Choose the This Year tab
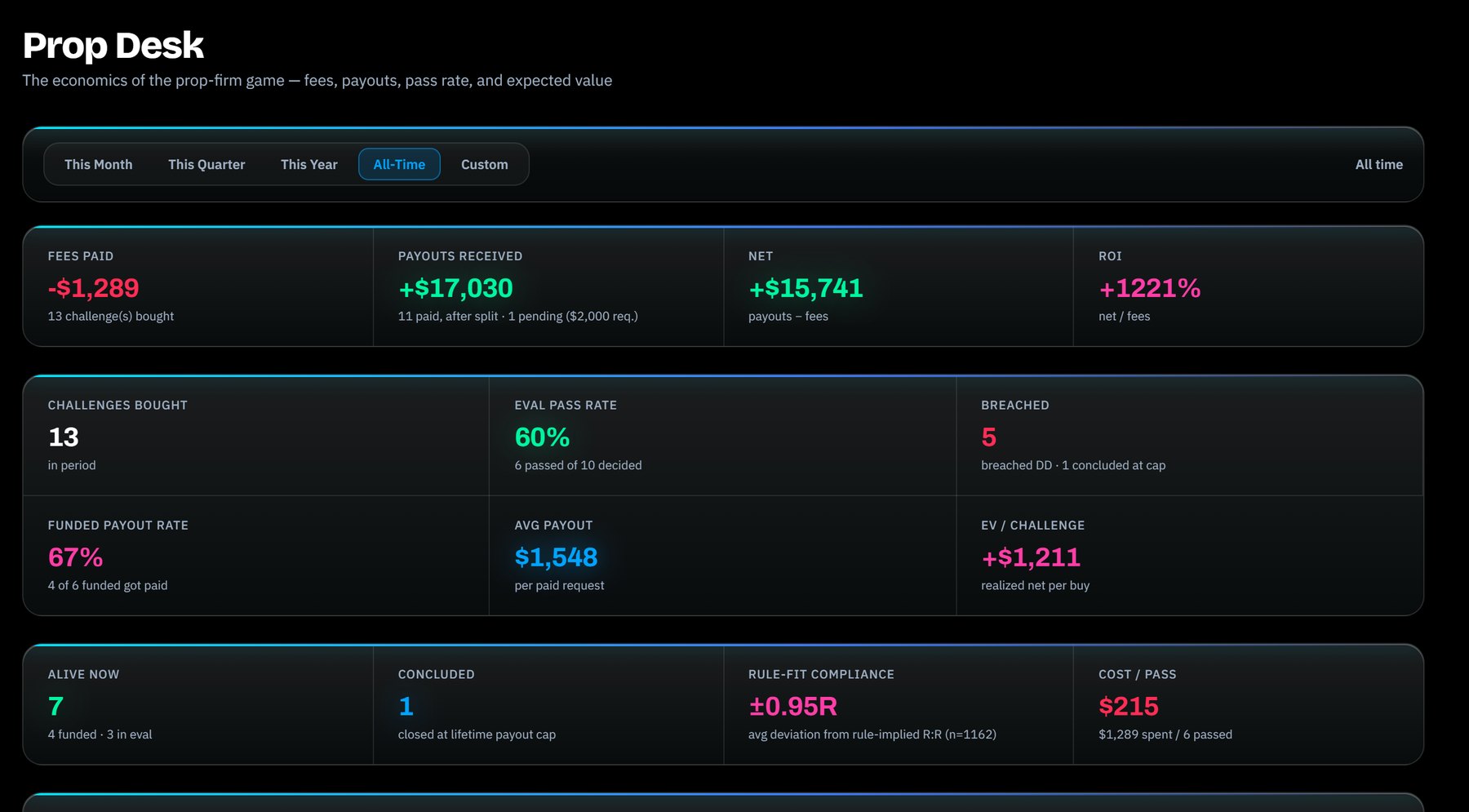Image resolution: width=1469 pixels, height=812 pixels. [308, 164]
